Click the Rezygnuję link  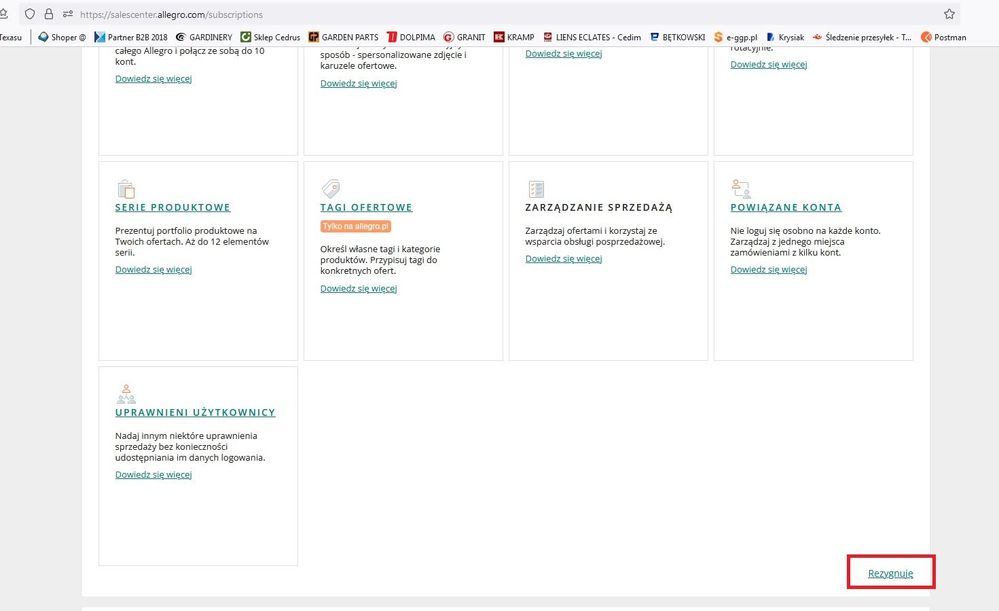pyautogui.click(x=890, y=573)
